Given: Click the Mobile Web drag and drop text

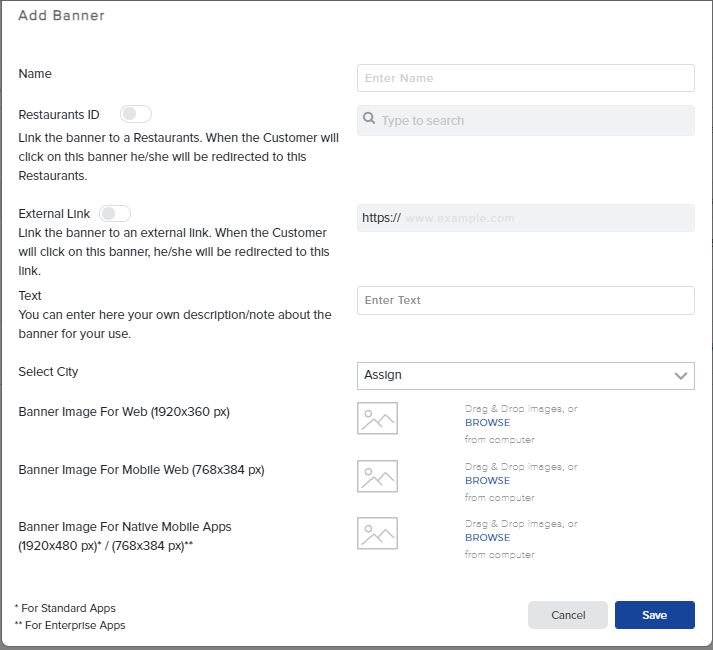Looking at the screenshot, I should (x=521, y=467).
